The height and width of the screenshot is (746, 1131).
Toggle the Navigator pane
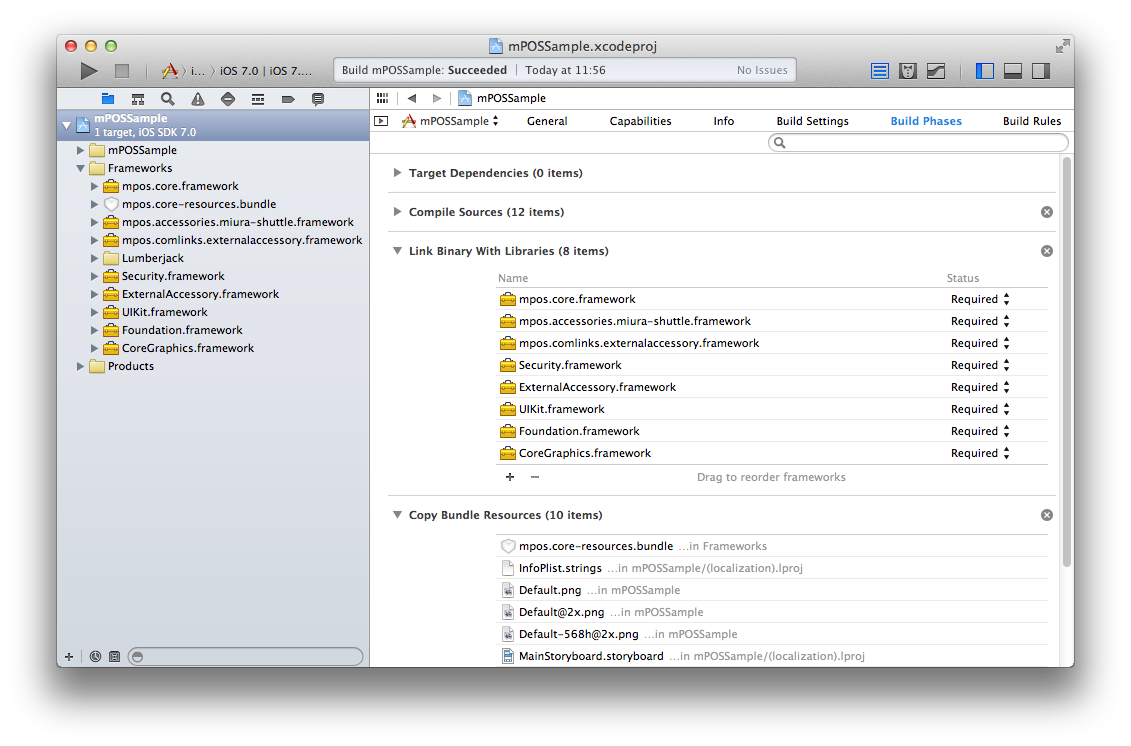[x=985, y=71]
